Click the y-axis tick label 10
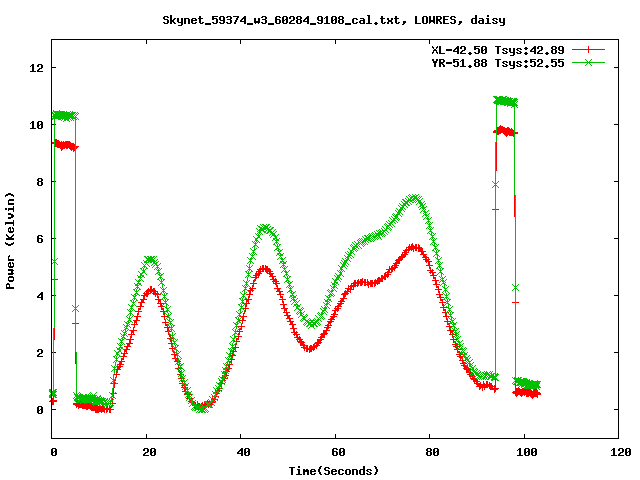Screen dimensions: 640x480 pyautogui.click(x=37, y=125)
